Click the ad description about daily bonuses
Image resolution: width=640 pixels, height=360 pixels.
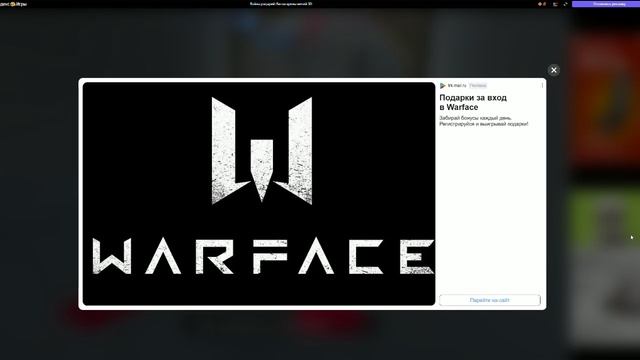(484, 121)
